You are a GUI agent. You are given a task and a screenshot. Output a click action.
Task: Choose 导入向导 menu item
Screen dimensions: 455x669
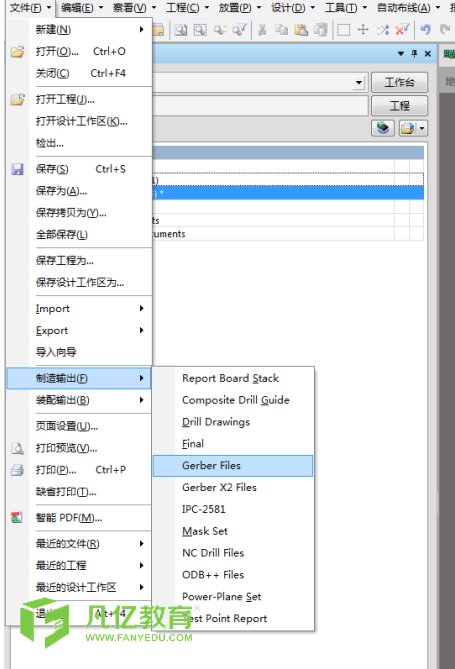(x=79, y=352)
